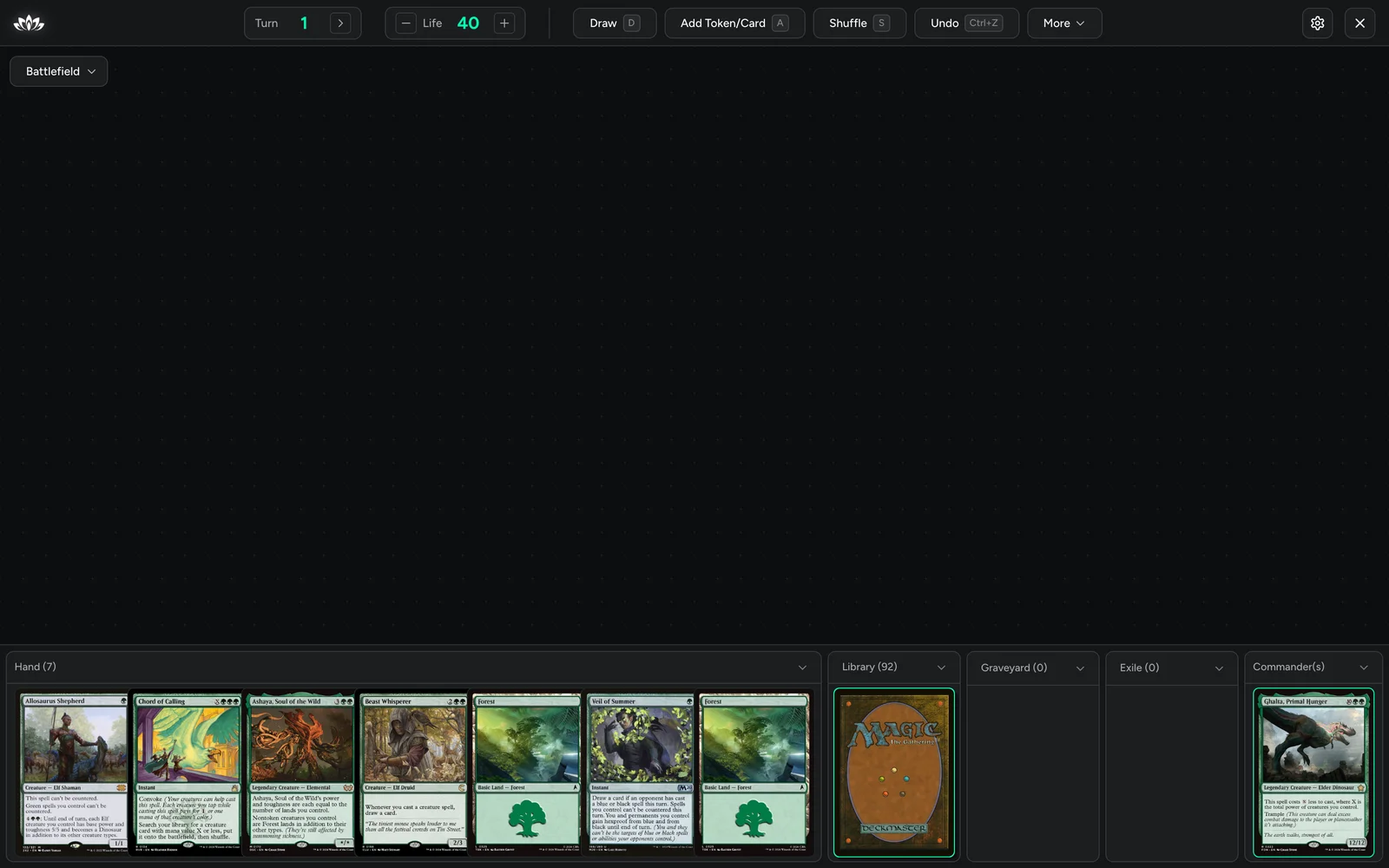Select Veil of Summer card
Image resolution: width=1389 pixels, height=868 pixels.
(x=641, y=773)
